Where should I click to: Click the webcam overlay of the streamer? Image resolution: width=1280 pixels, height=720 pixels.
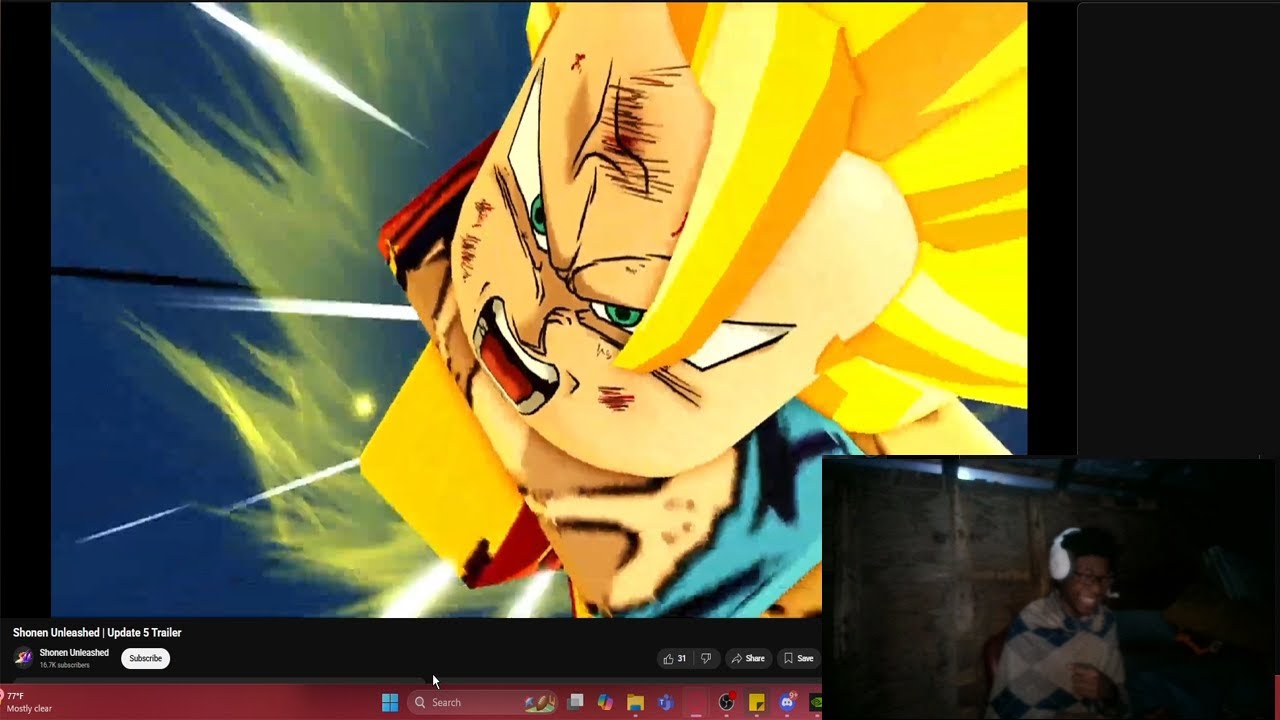pos(1050,588)
